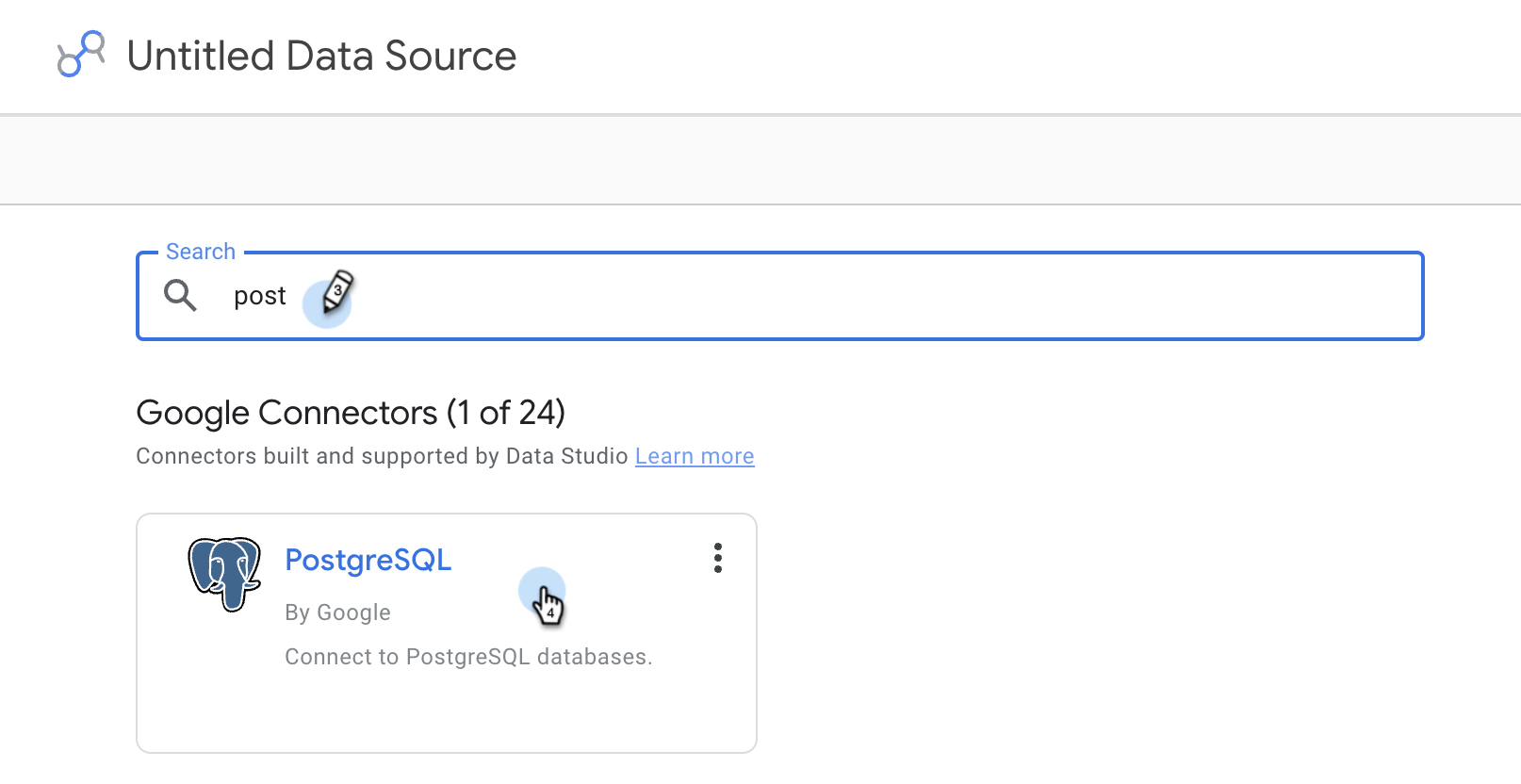Click the Connectors built and supported text

point(382,456)
